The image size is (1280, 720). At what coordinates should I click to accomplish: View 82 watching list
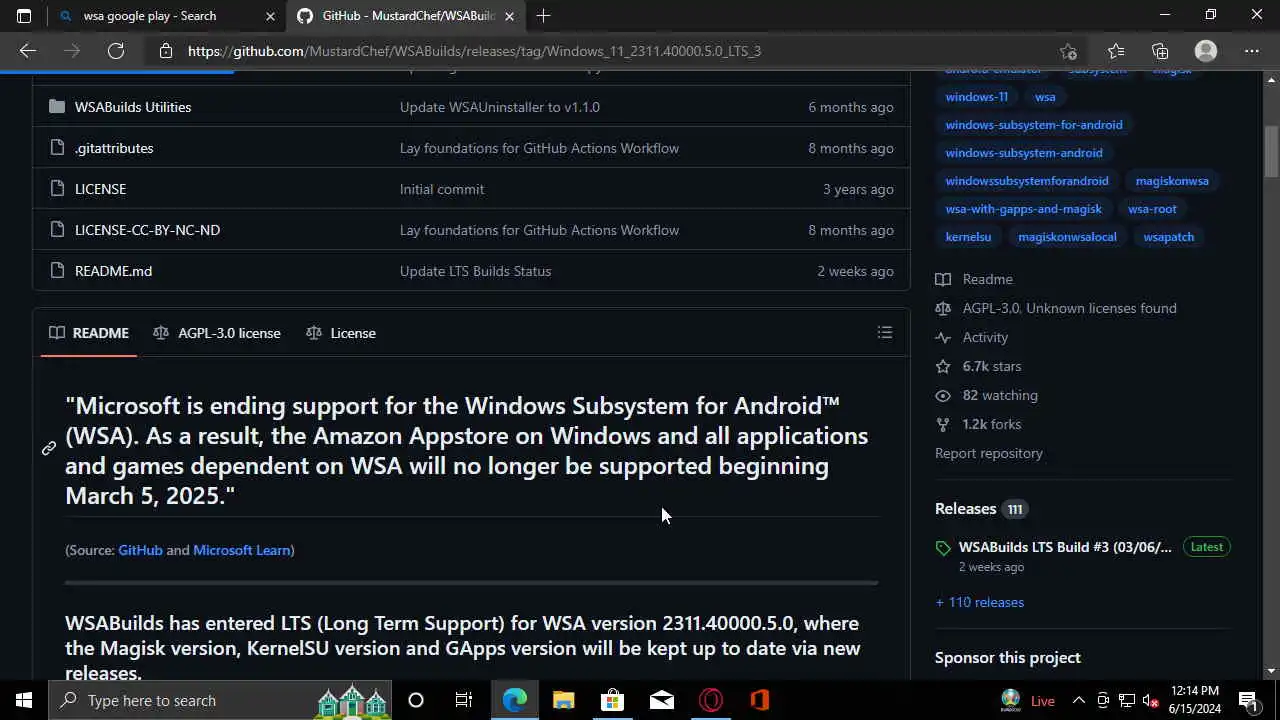(987, 395)
